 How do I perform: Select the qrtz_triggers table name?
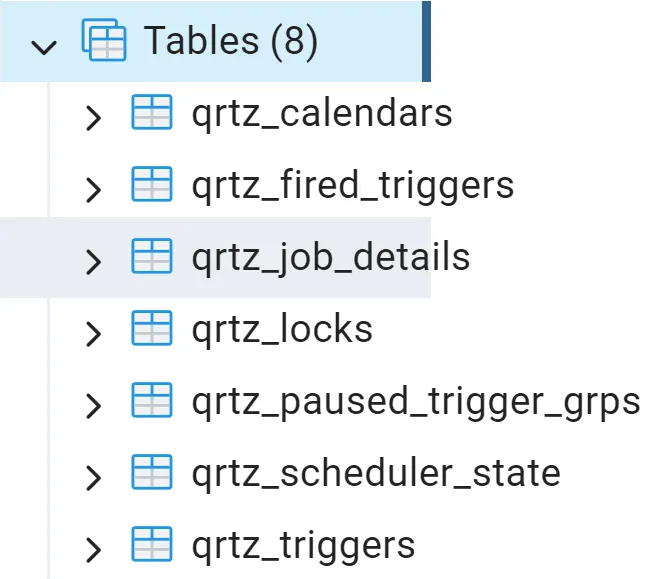(303, 546)
